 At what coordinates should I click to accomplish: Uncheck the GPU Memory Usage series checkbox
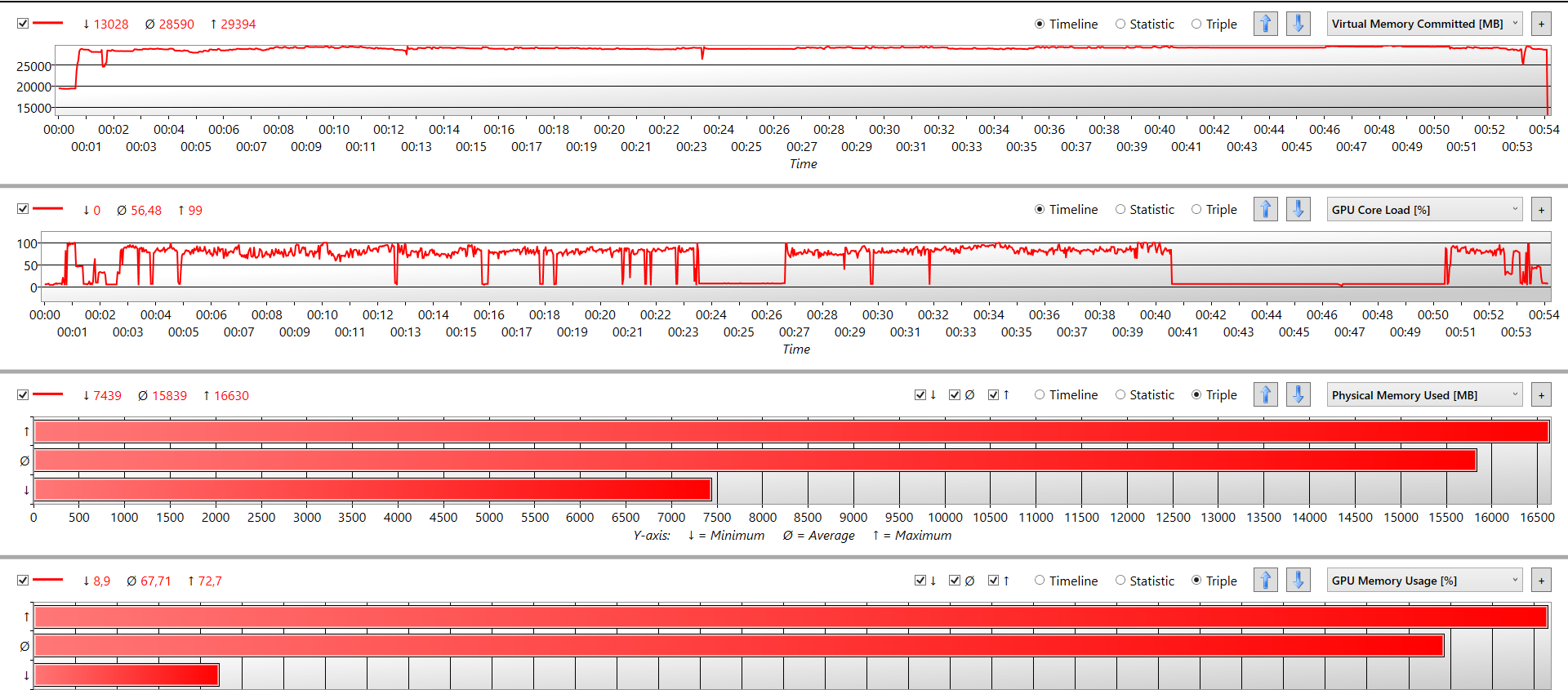[x=23, y=581]
